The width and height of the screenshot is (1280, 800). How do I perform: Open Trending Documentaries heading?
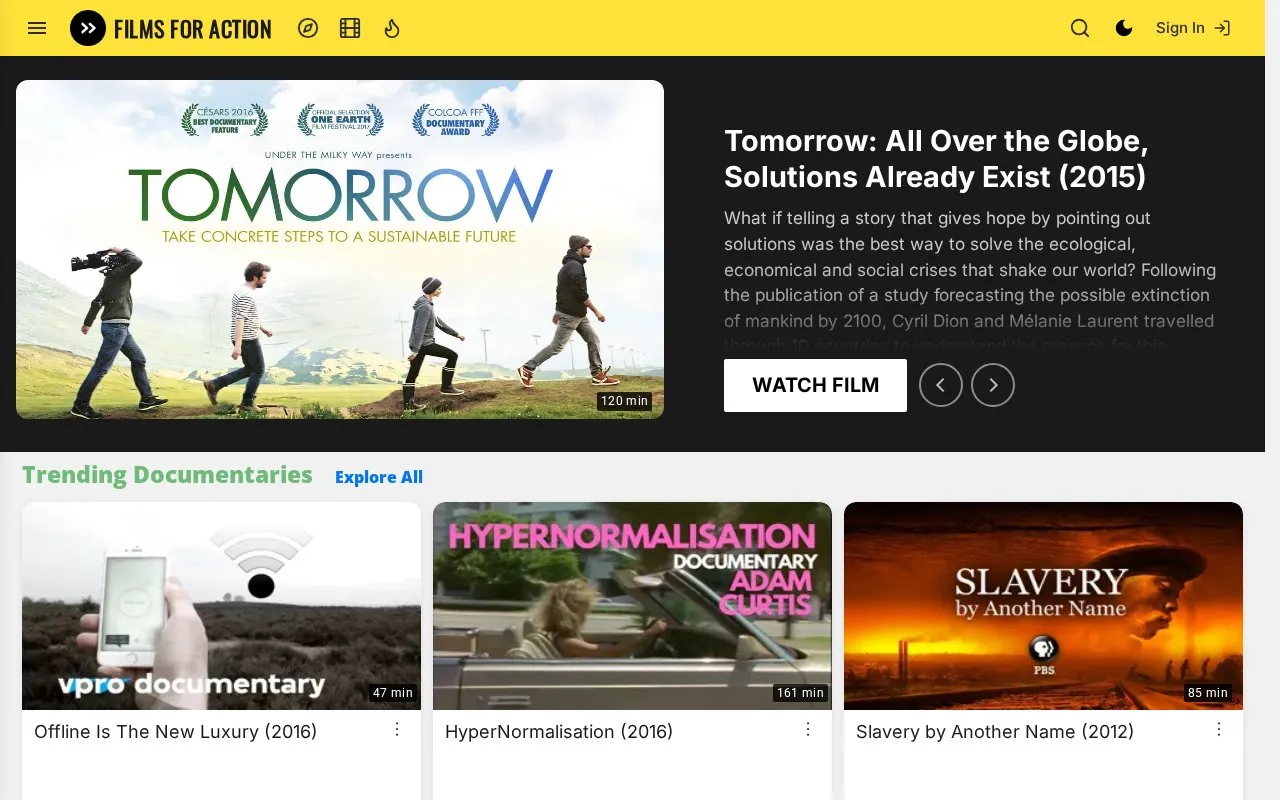coord(167,475)
